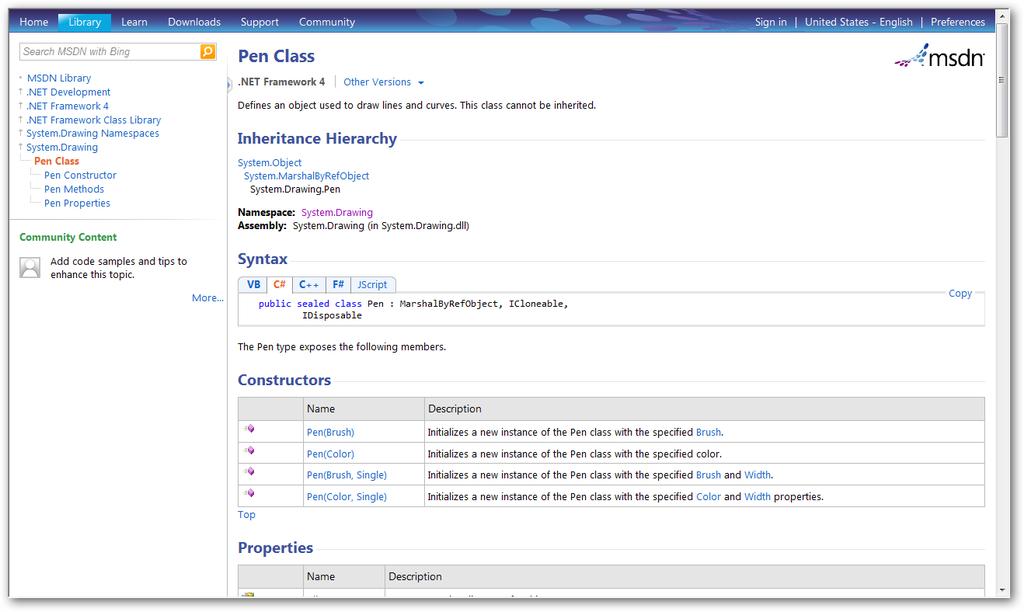Click the Syntax section heading
Screen dimensions: 1024x612
[x=263, y=259]
